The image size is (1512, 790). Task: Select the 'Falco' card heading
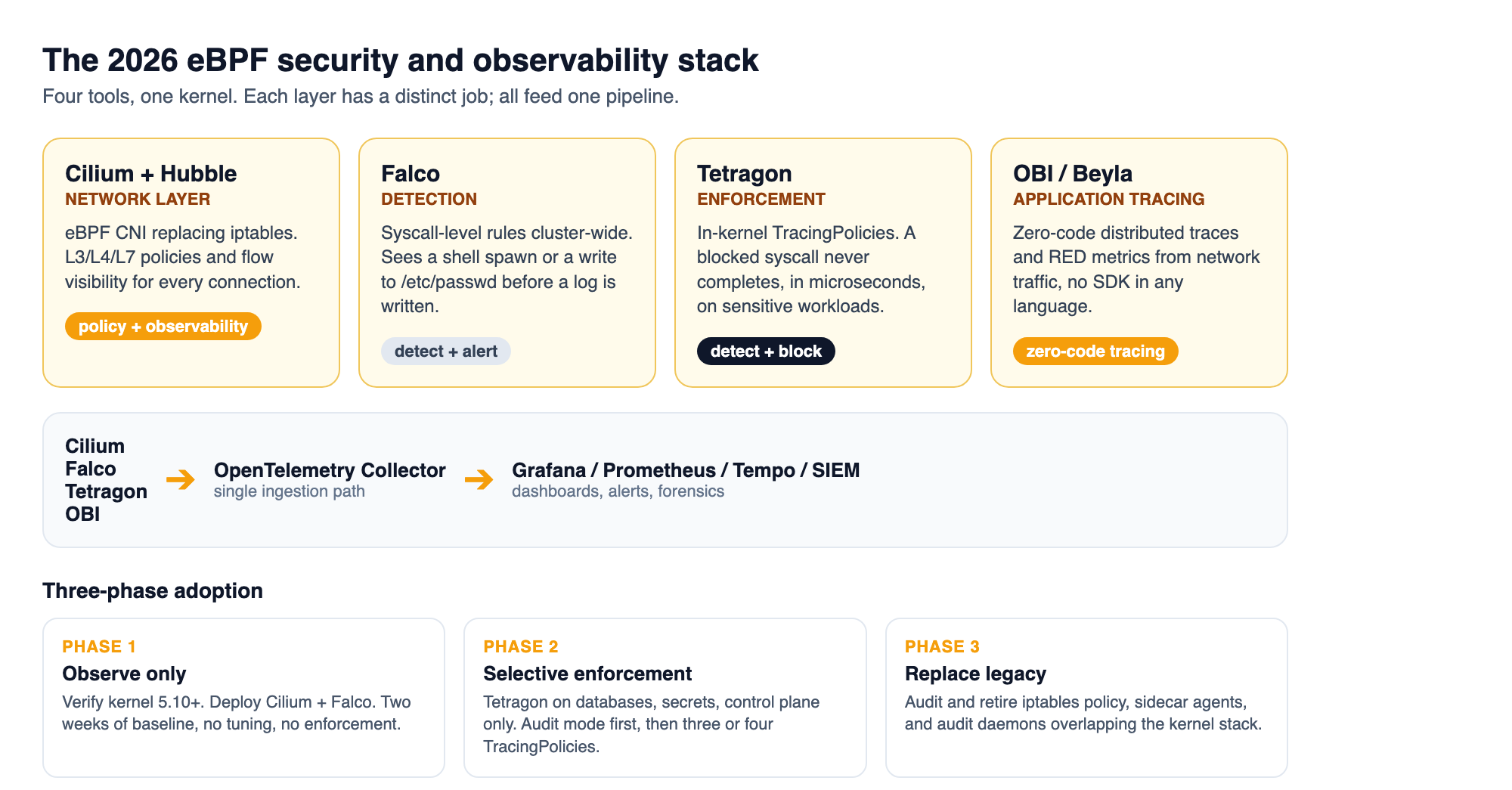coord(411,174)
